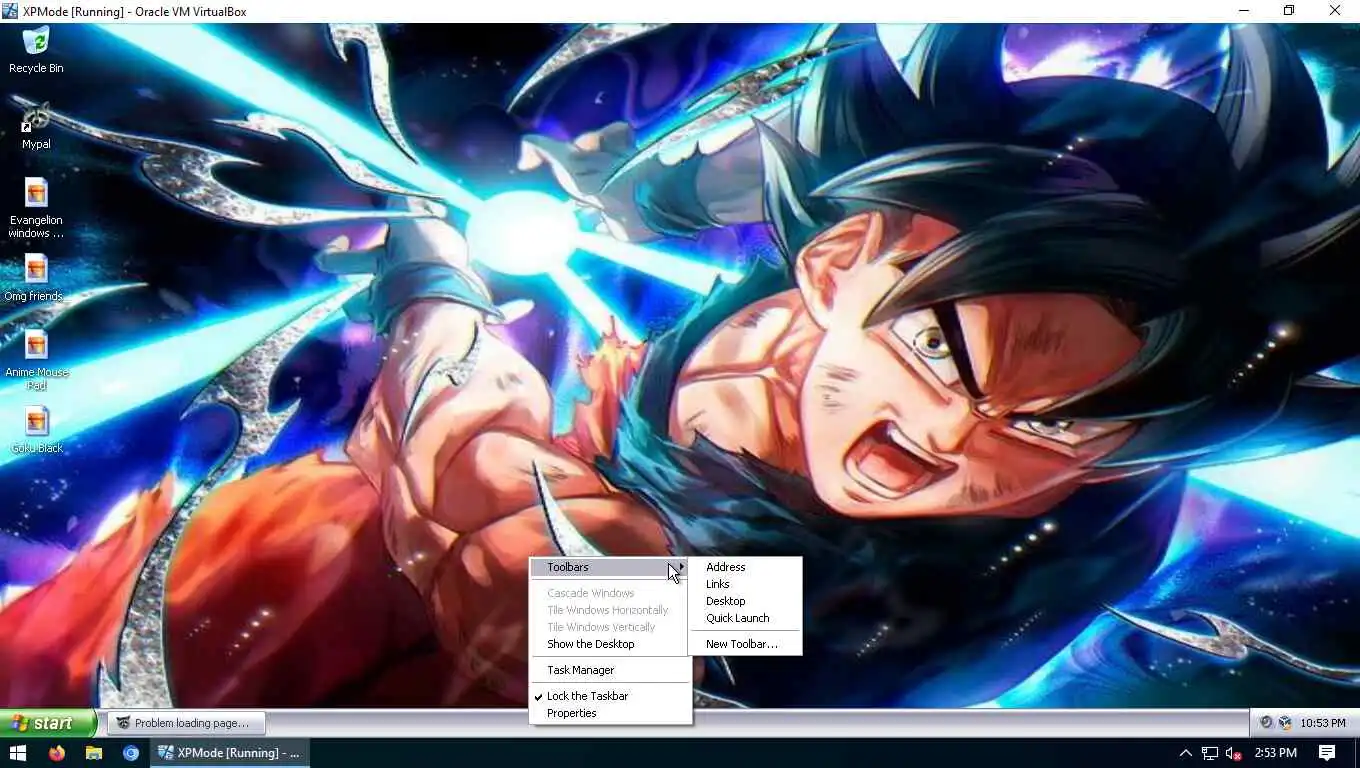Viewport: 1360px width, 768px height.
Task: Launch Firefox from host taskbar
Action: (56, 753)
